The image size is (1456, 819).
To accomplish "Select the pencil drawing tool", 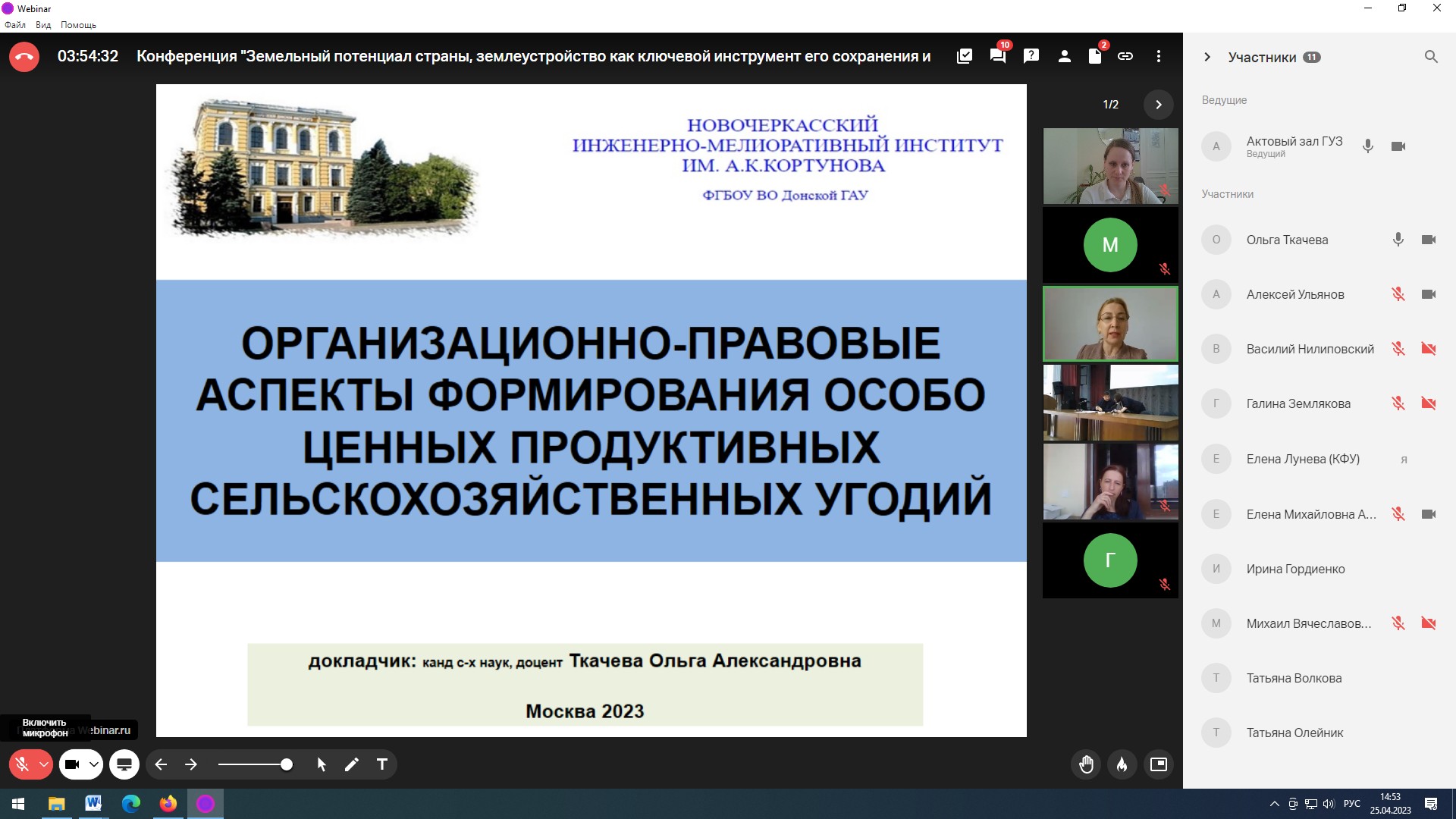I will click(x=351, y=764).
